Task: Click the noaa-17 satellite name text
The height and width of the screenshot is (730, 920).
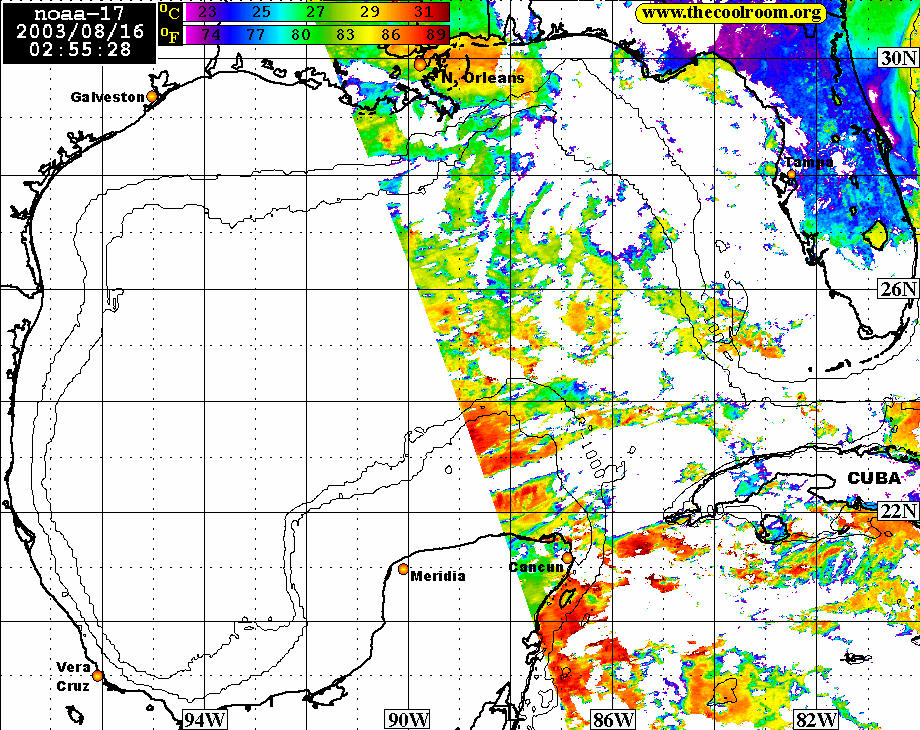Action: 79,13
